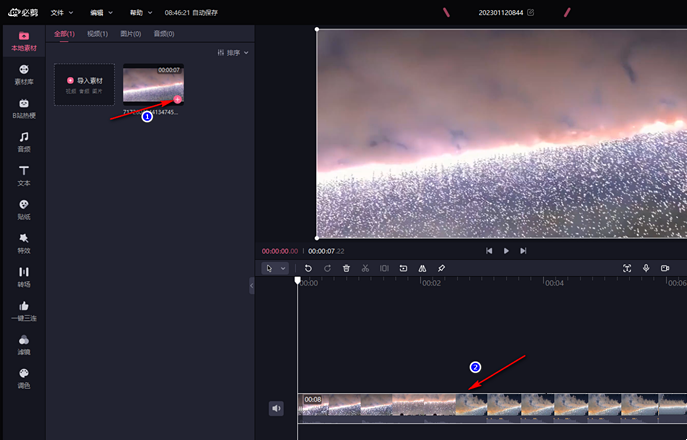Click the edit icon beside project name
Image resolution: width=687 pixels, height=440 pixels.
531,12
